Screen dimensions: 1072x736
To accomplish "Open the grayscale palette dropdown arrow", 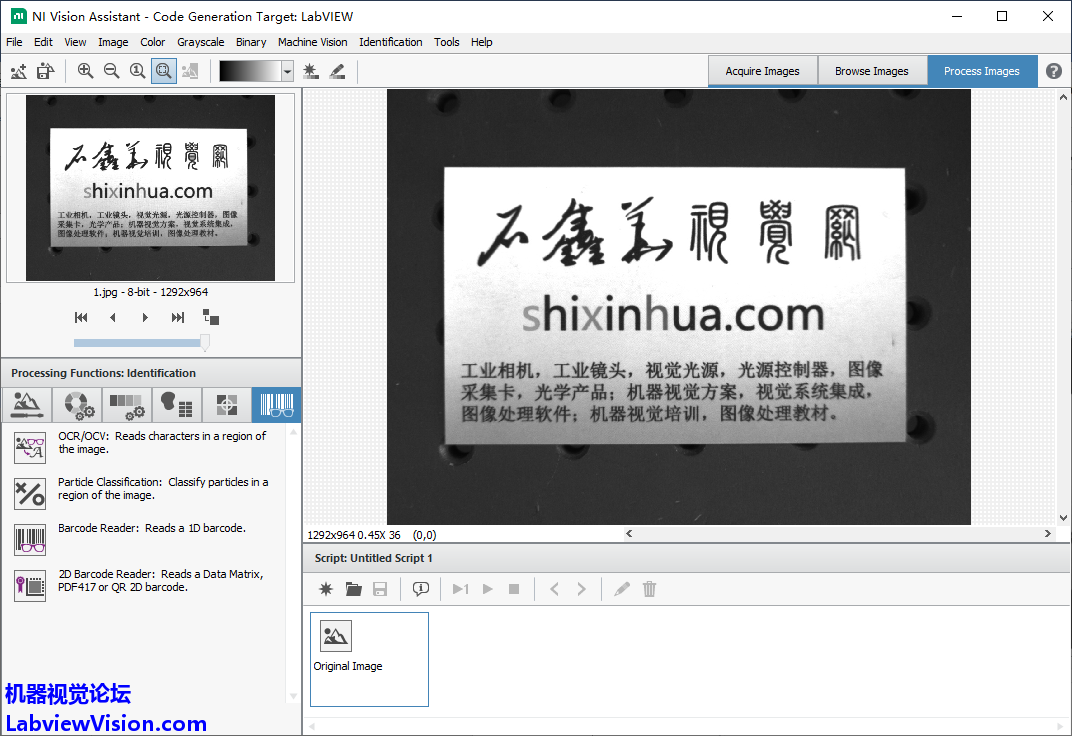I will (288, 71).
